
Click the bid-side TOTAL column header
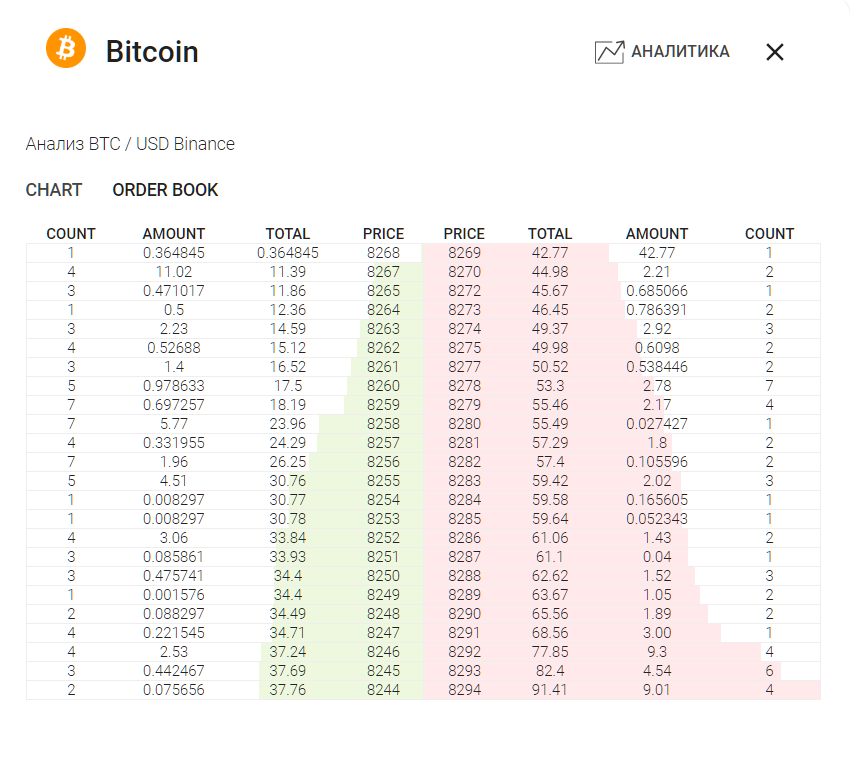(288, 234)
